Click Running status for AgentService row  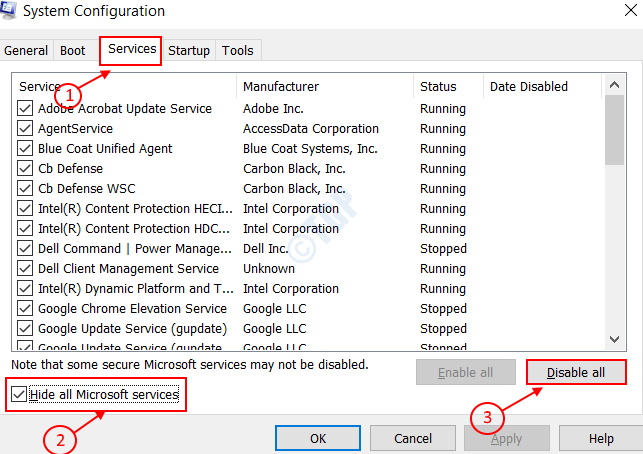coord(443,129)
